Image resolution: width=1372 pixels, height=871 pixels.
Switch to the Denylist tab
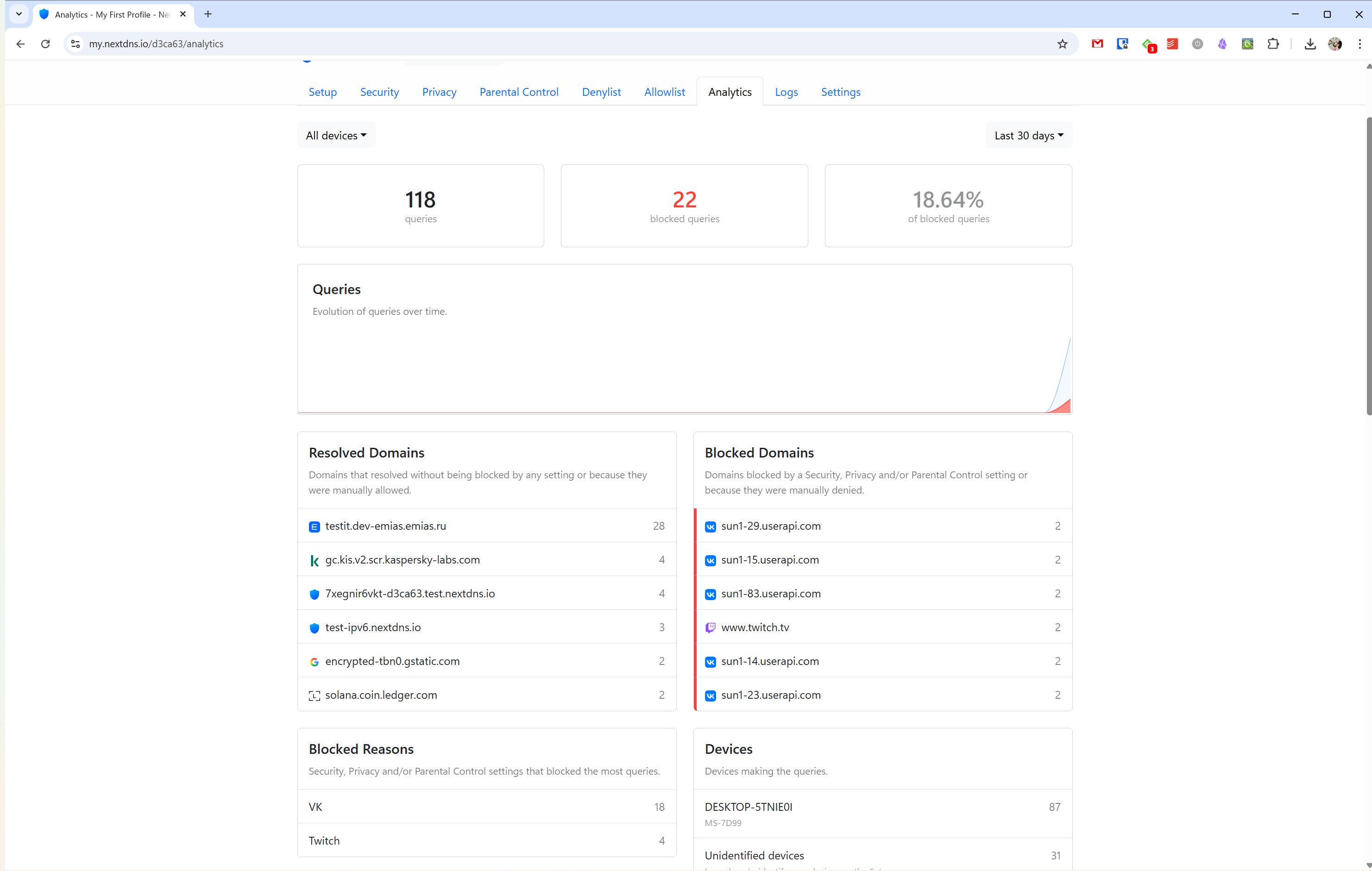(601, 92)
